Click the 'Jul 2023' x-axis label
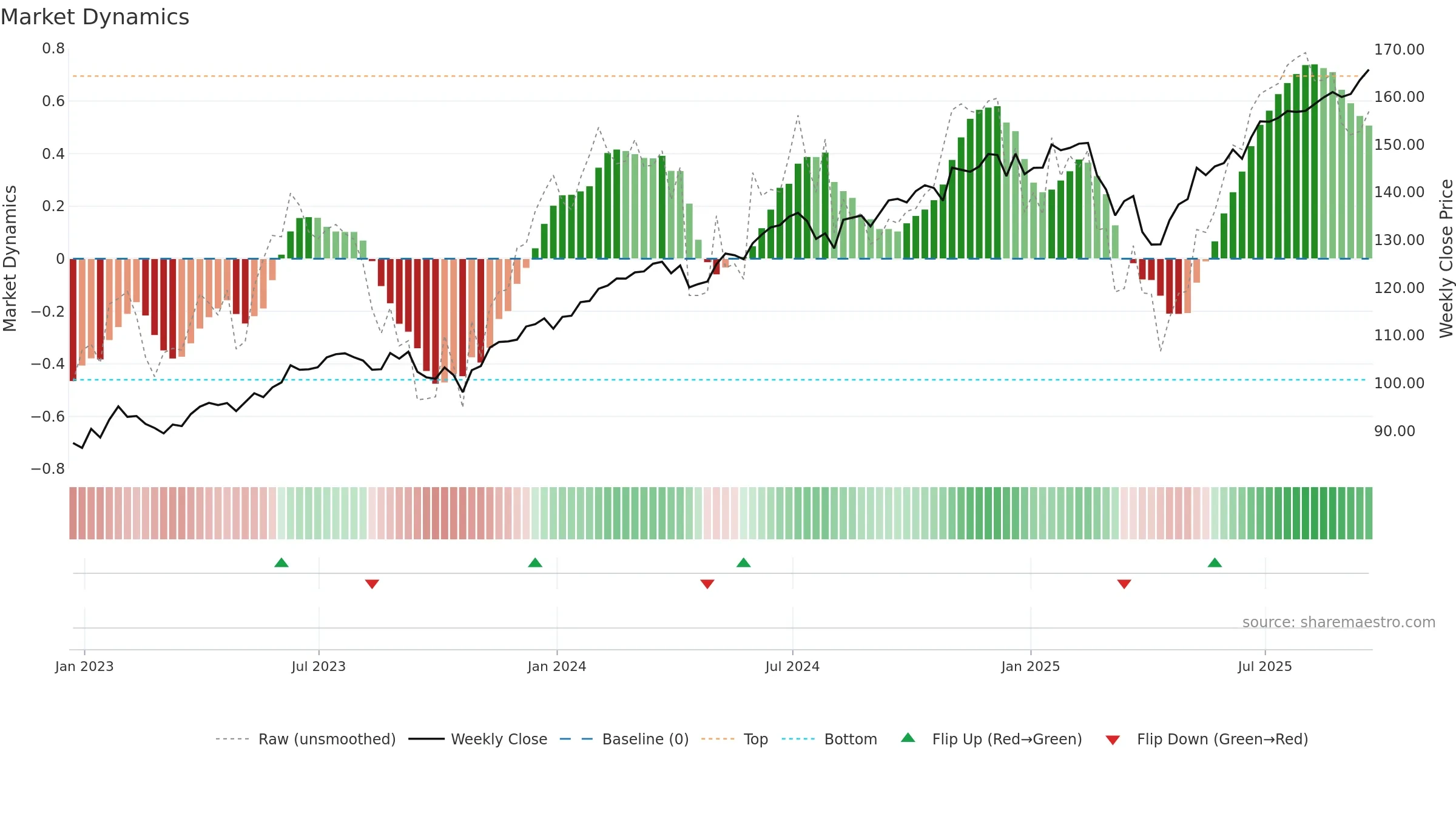This screenshot has width=1456, height=819. (x=318, y=666)
